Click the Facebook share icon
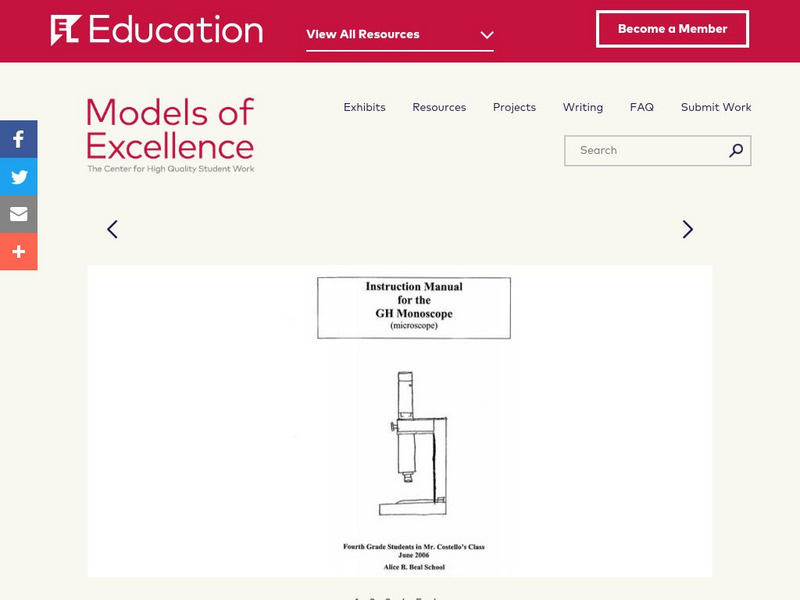The width and height of the screenshot is (800, 600). 18,139
